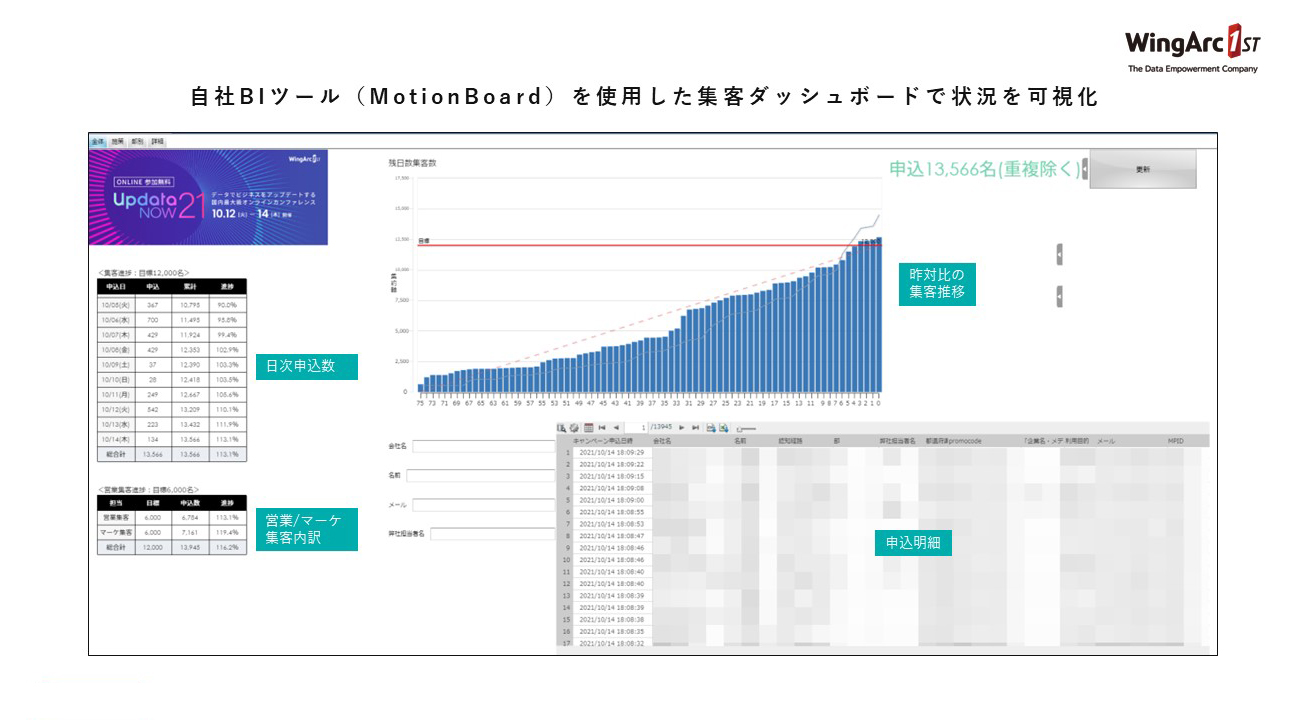Screen dimensions: 1300x720
Task: Advance to next page of the table
Action: (682, 428)
